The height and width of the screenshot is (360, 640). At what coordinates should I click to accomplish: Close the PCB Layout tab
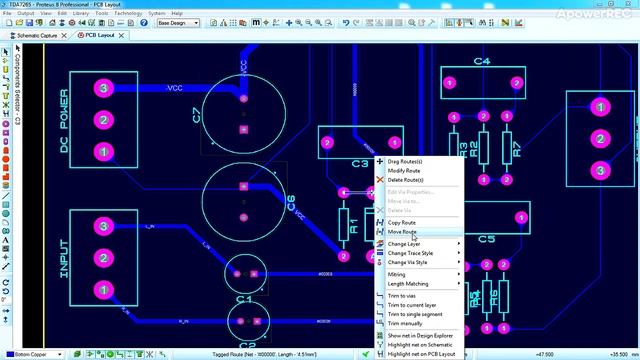point(121,36)
